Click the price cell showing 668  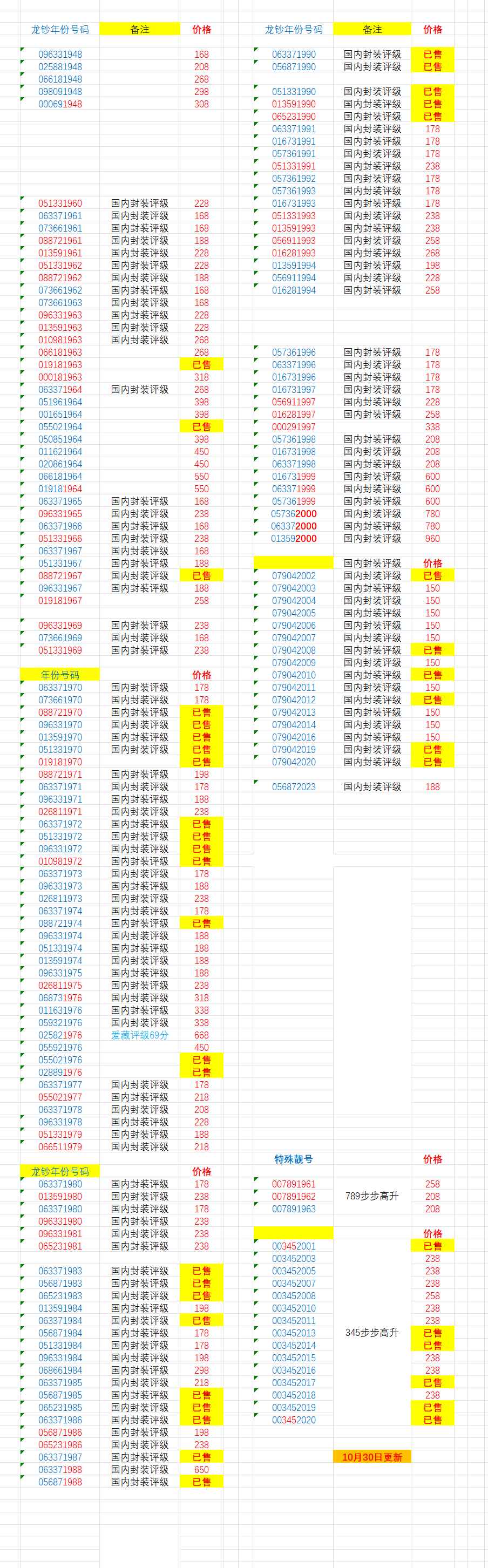(x=201, y=1035)
